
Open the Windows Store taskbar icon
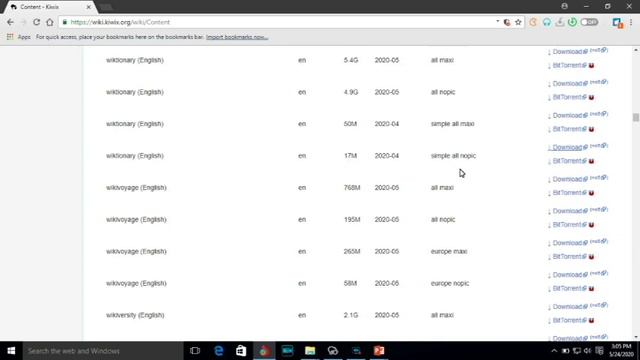[241, 351]
